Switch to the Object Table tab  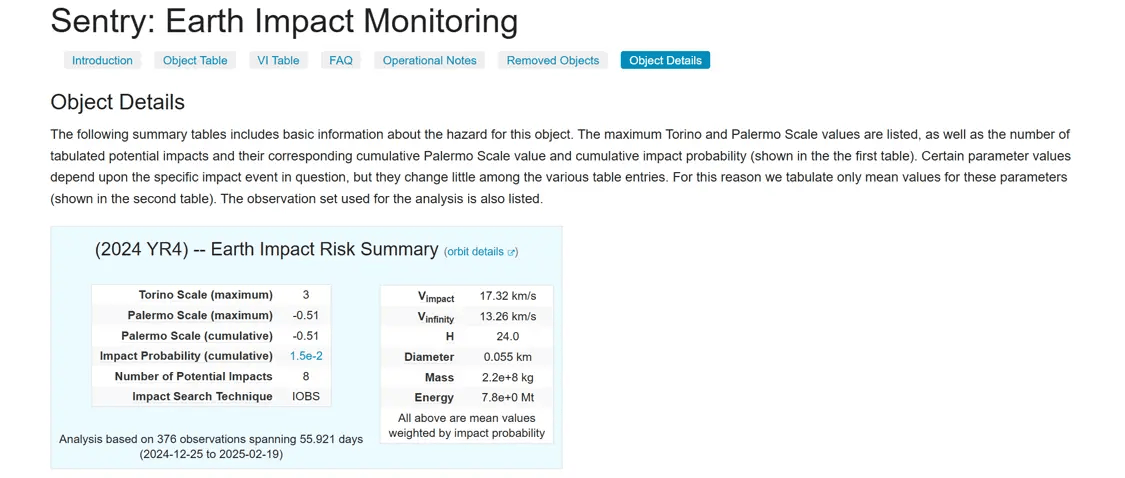coord(195,60)
